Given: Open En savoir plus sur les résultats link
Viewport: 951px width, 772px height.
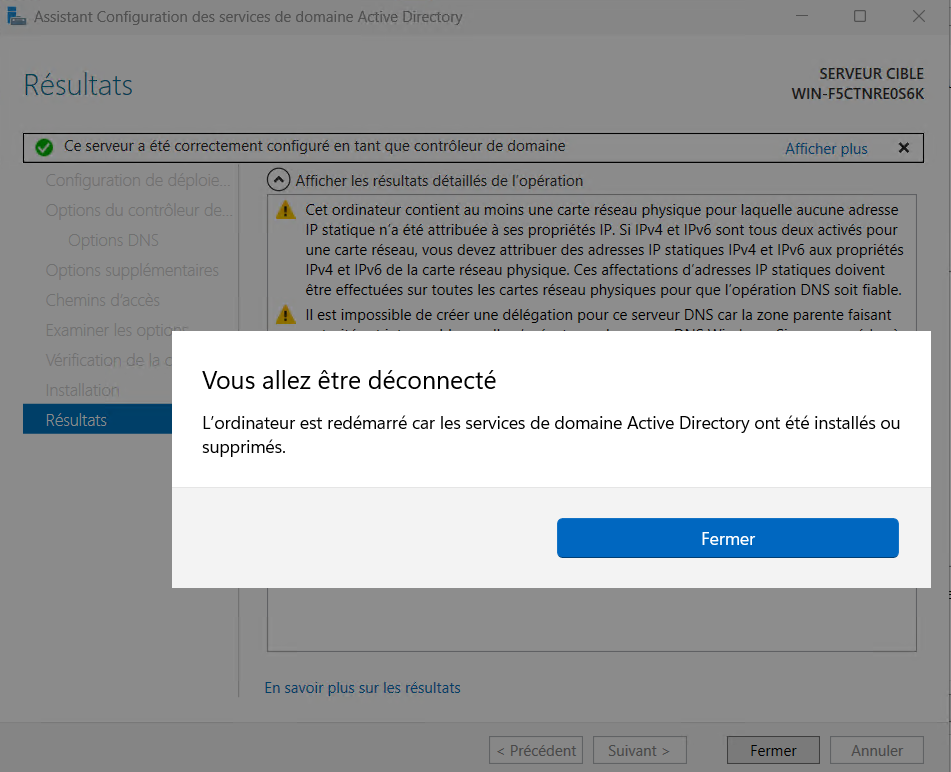Looking at the screenshot, I should (x=362, y=688).
